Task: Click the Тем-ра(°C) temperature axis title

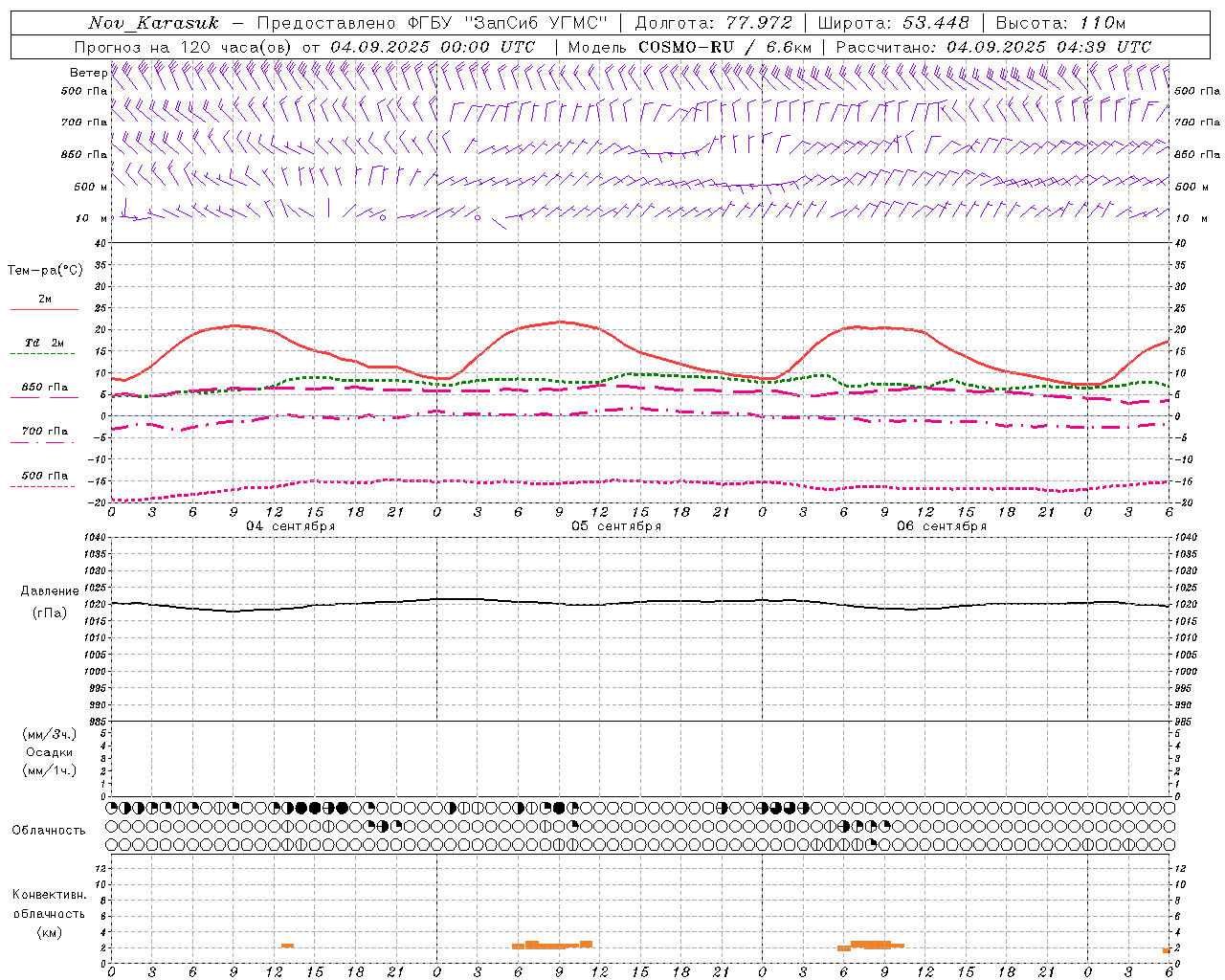Action: [x=45, y=271]
